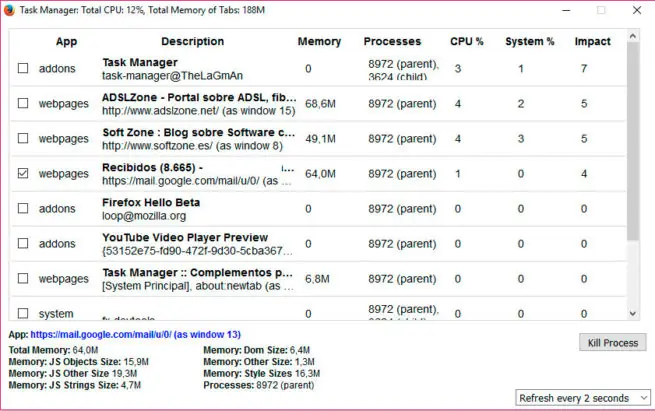655x411 pixels.
Task: Click the ADSLZone - Portal sobre ADSL title
Action: (199, 97)
